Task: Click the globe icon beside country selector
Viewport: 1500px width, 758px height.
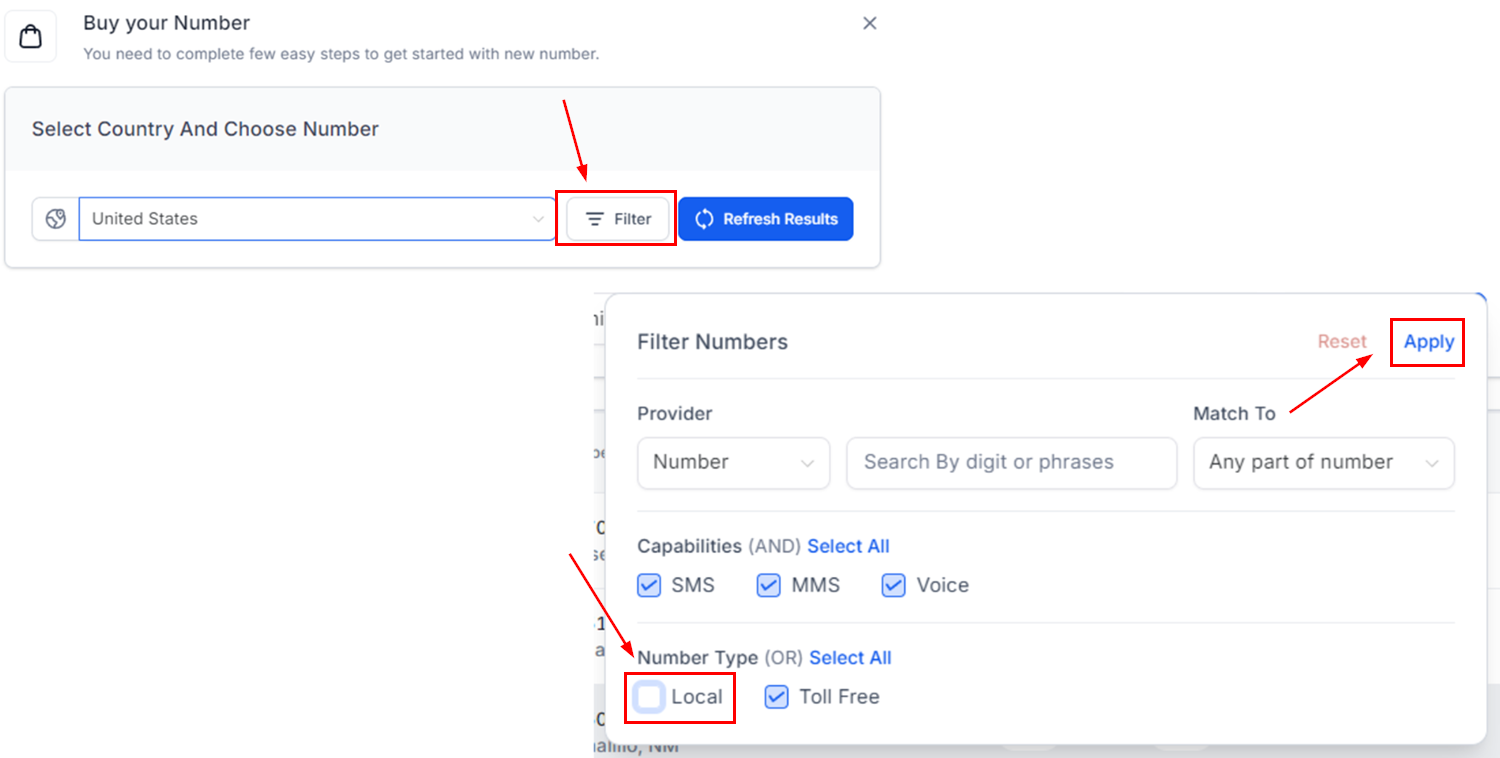Action: click(x=56, y=219)
